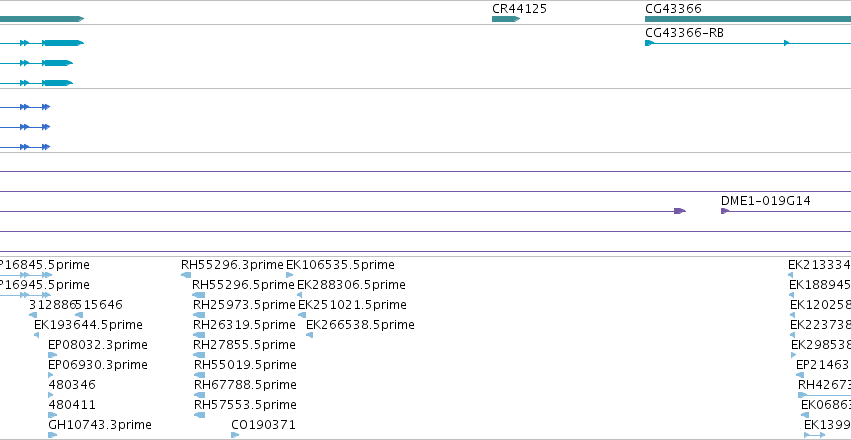The image size is (851, 440).
Task: Click the GH10743.3prime EST marker
Action: 52,435
